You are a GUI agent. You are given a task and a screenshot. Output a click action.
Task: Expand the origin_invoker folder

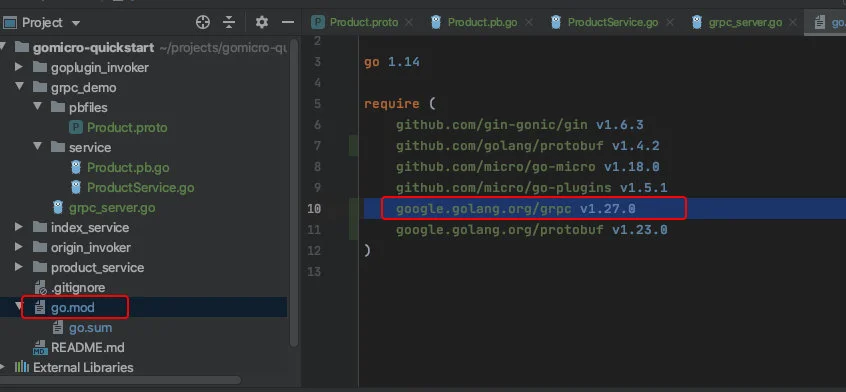[x=19, y=247]
